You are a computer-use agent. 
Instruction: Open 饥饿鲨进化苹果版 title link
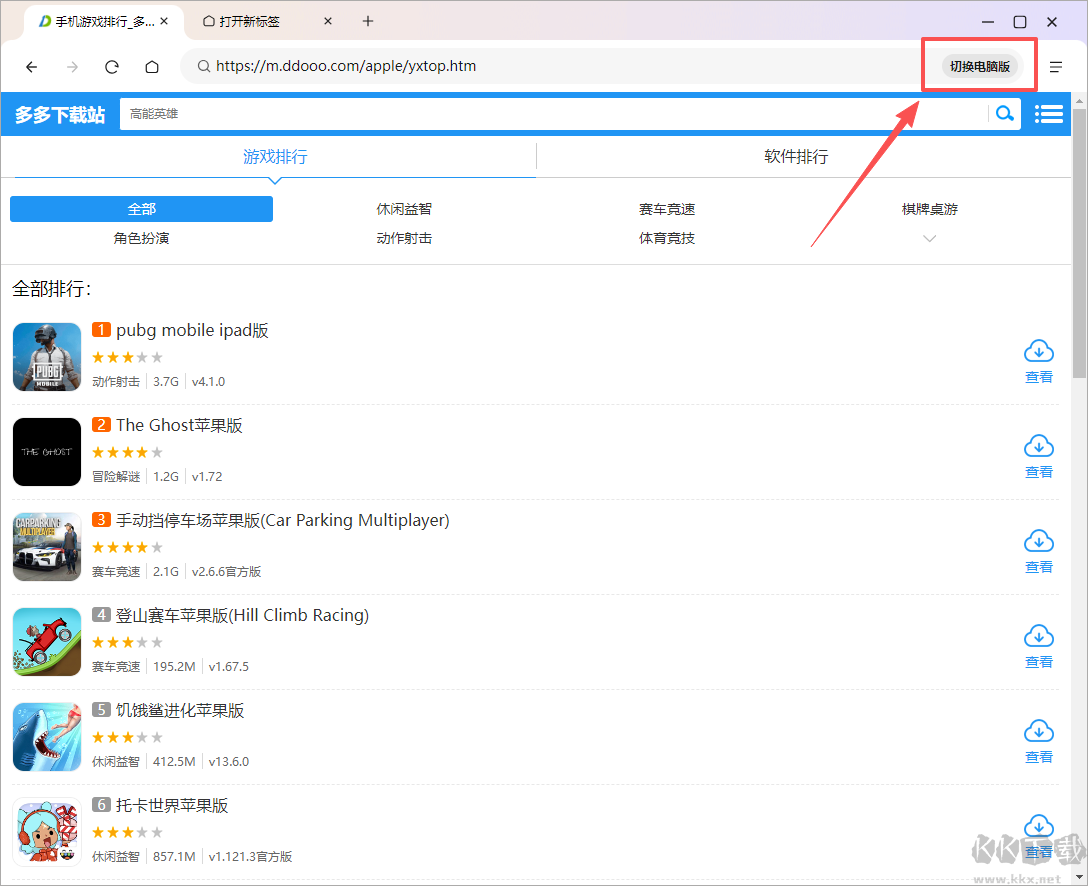(180, 710)
